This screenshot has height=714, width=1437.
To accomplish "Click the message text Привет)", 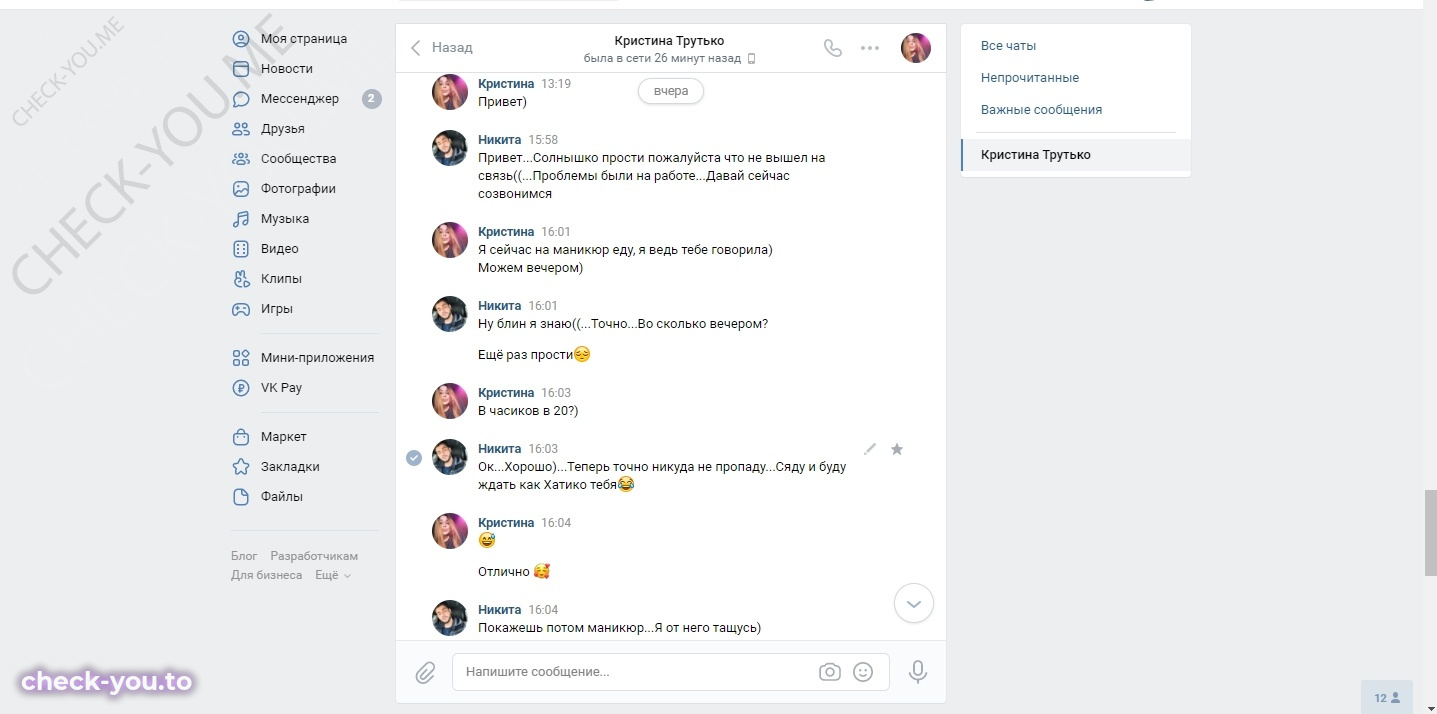I will [x=502, y=102].
